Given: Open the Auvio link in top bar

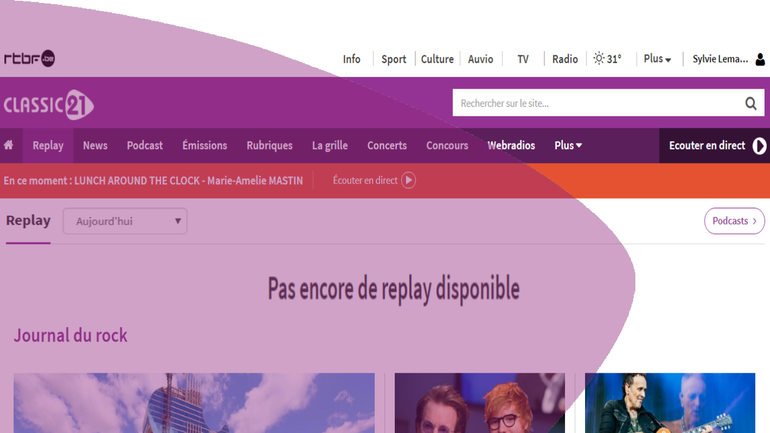Looking at the screenshot, I should point(480,59).
